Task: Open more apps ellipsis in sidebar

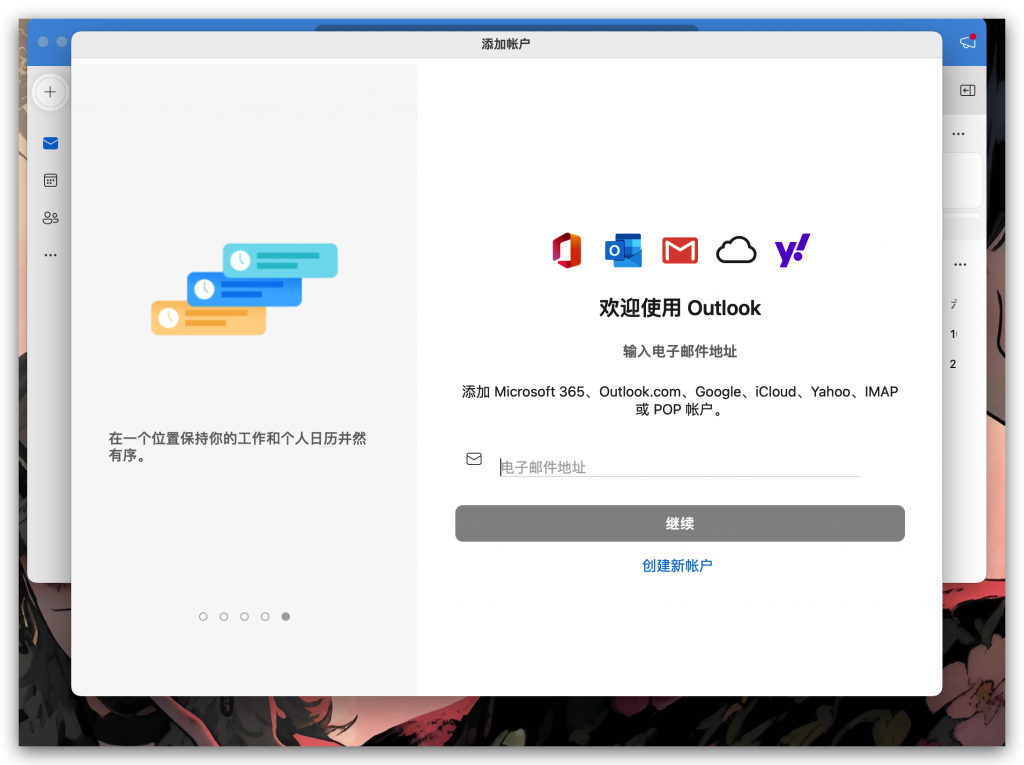Action: click(50, 255)
